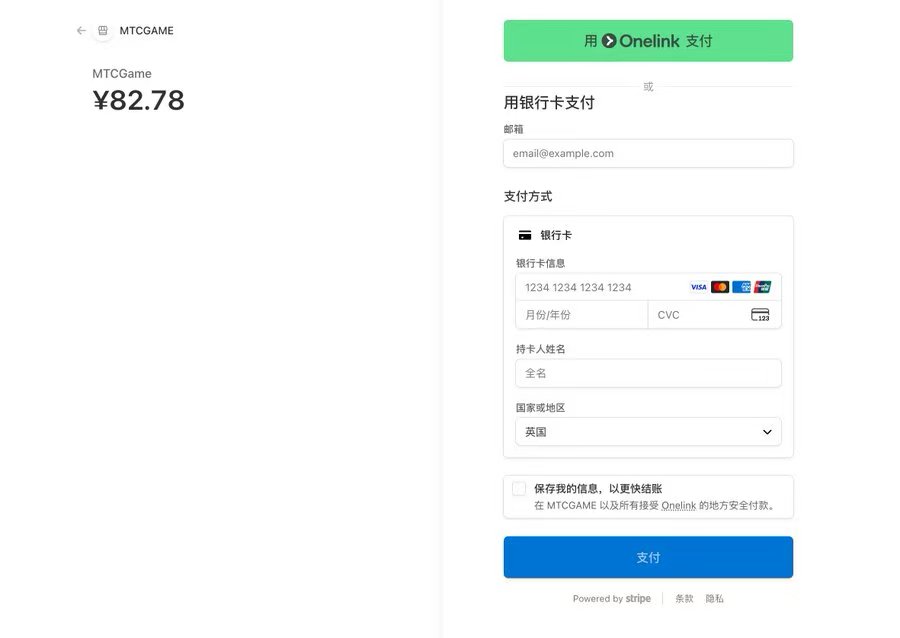
Task: Click the MTCGame product name text
Action: [x=122, y=73]
